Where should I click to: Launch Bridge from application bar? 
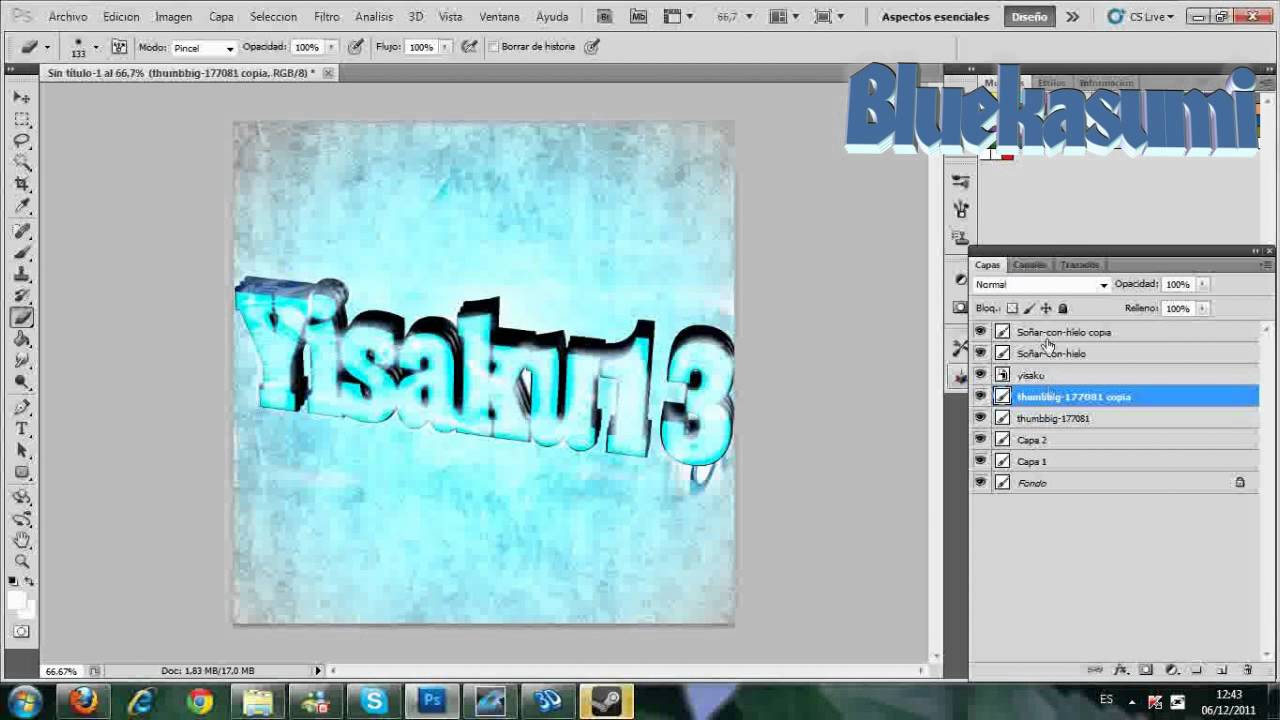[605, 16]
